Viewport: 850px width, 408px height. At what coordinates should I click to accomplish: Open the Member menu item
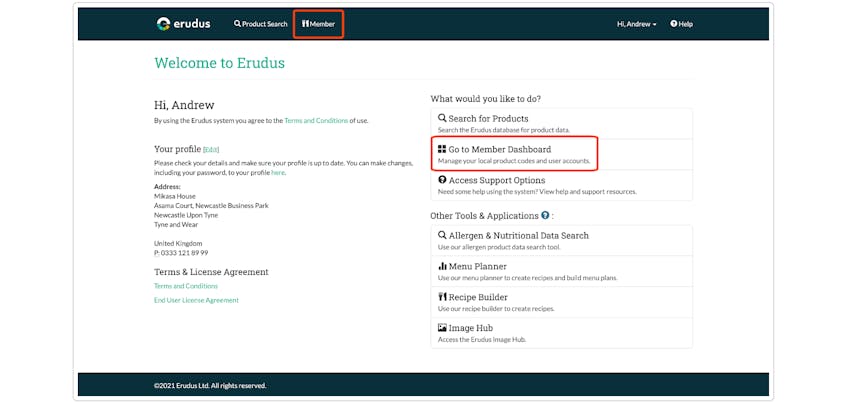318,24
